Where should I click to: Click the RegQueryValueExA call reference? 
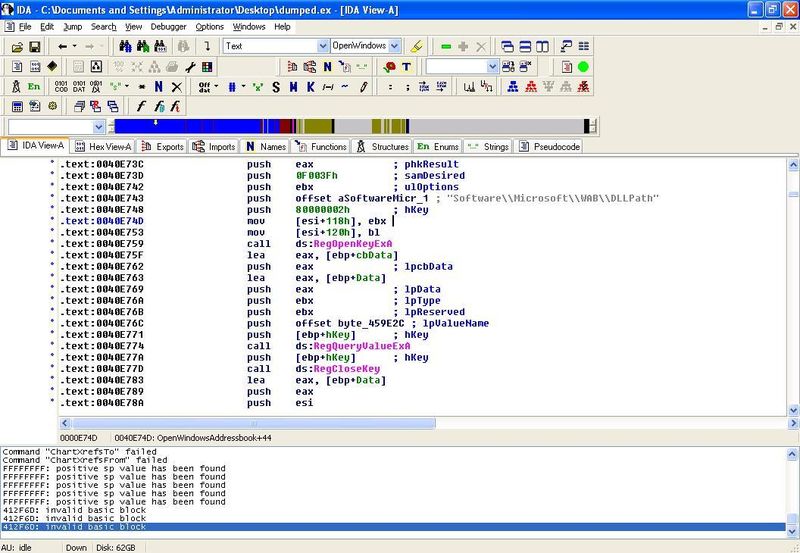(362, 346)
